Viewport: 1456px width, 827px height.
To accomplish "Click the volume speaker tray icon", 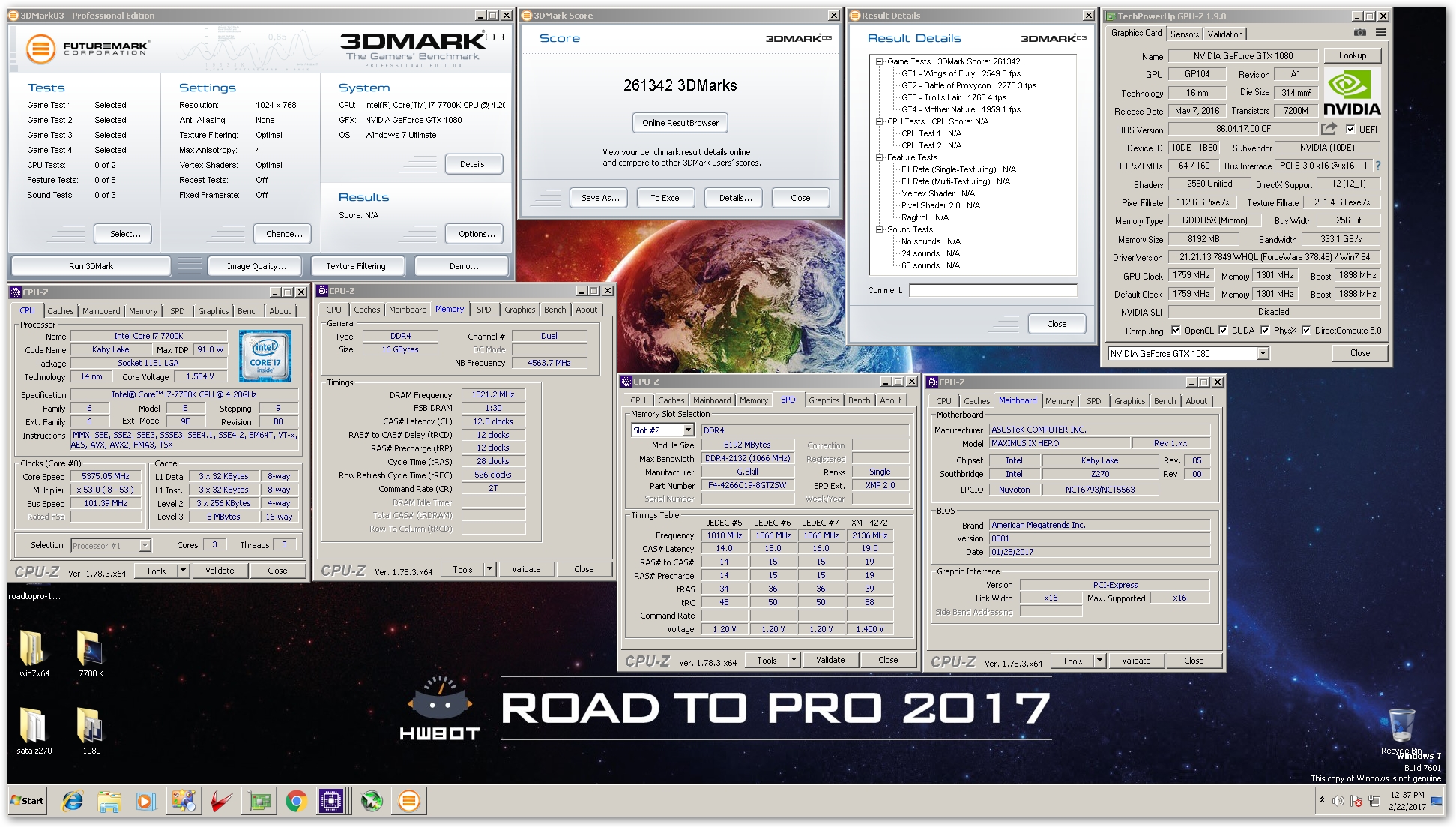I will (1338, 801).
